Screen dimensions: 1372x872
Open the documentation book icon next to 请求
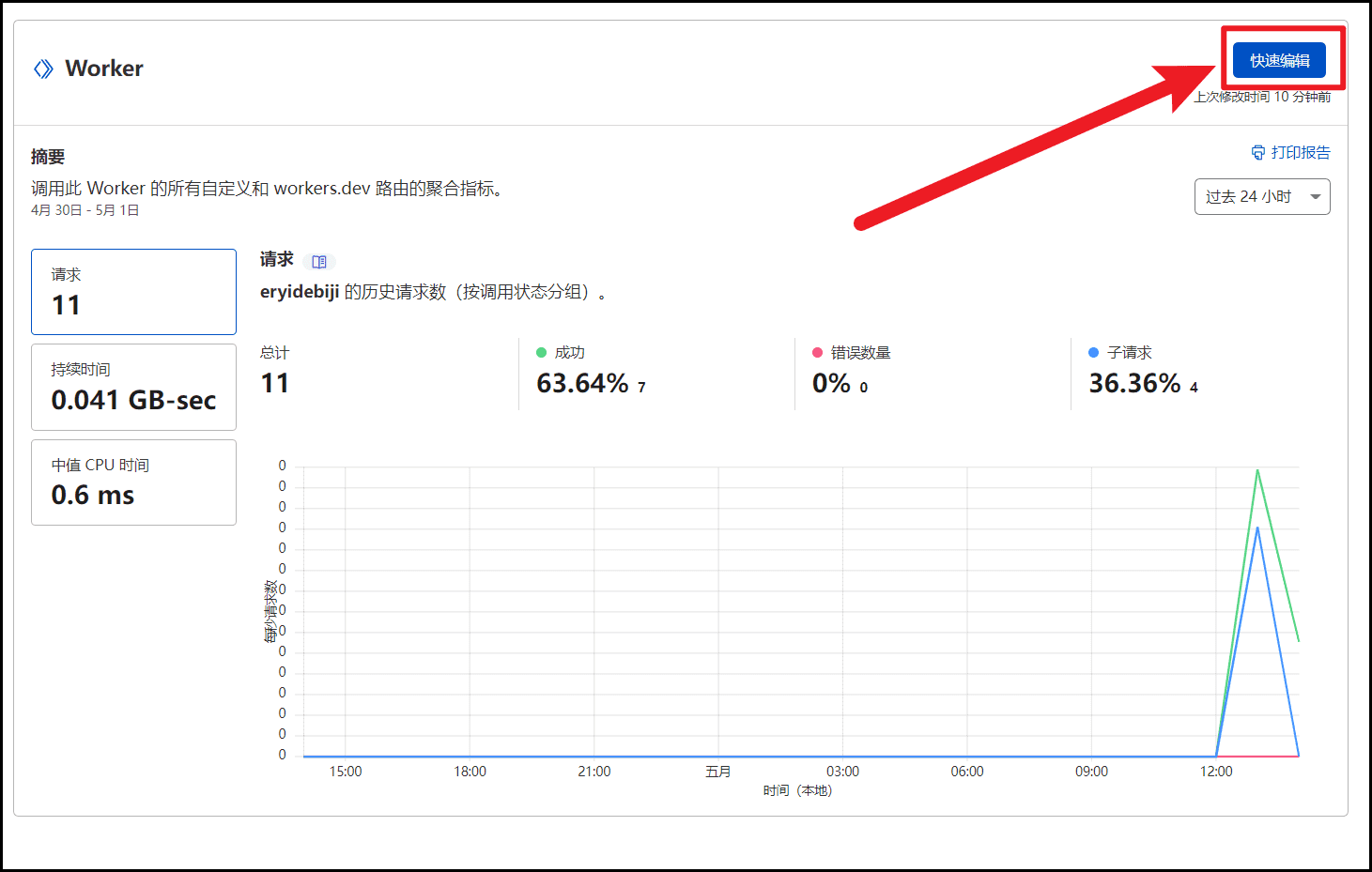pyautogui.click(x=319, y=262)
